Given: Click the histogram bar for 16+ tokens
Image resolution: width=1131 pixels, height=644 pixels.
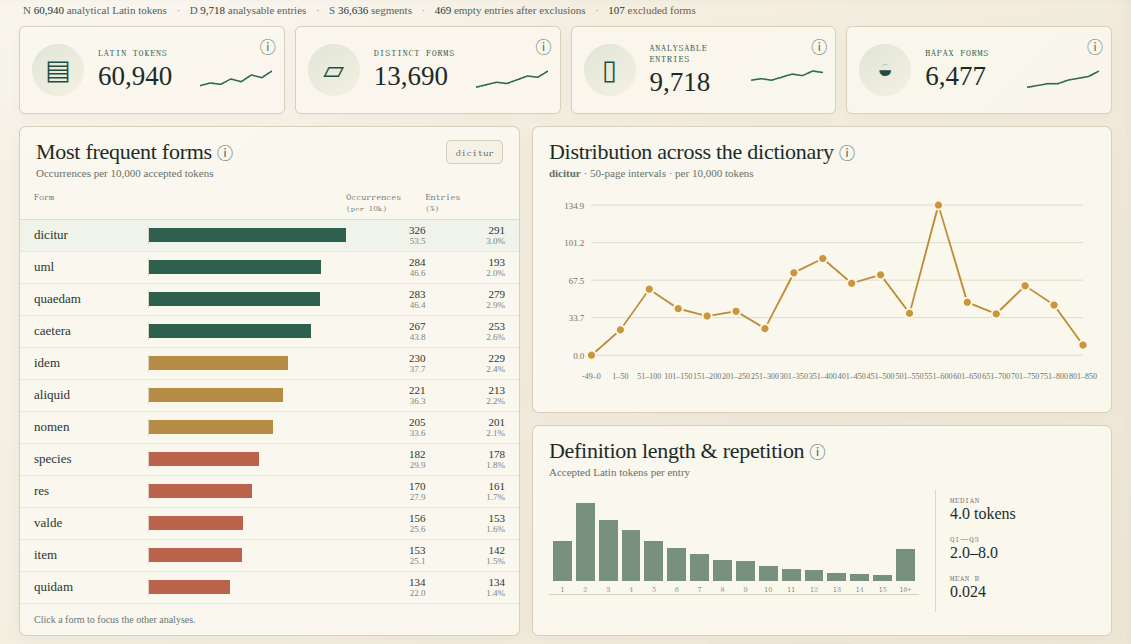Looking at the screenshot, I should pyautogui.click(x=905, y=565).
